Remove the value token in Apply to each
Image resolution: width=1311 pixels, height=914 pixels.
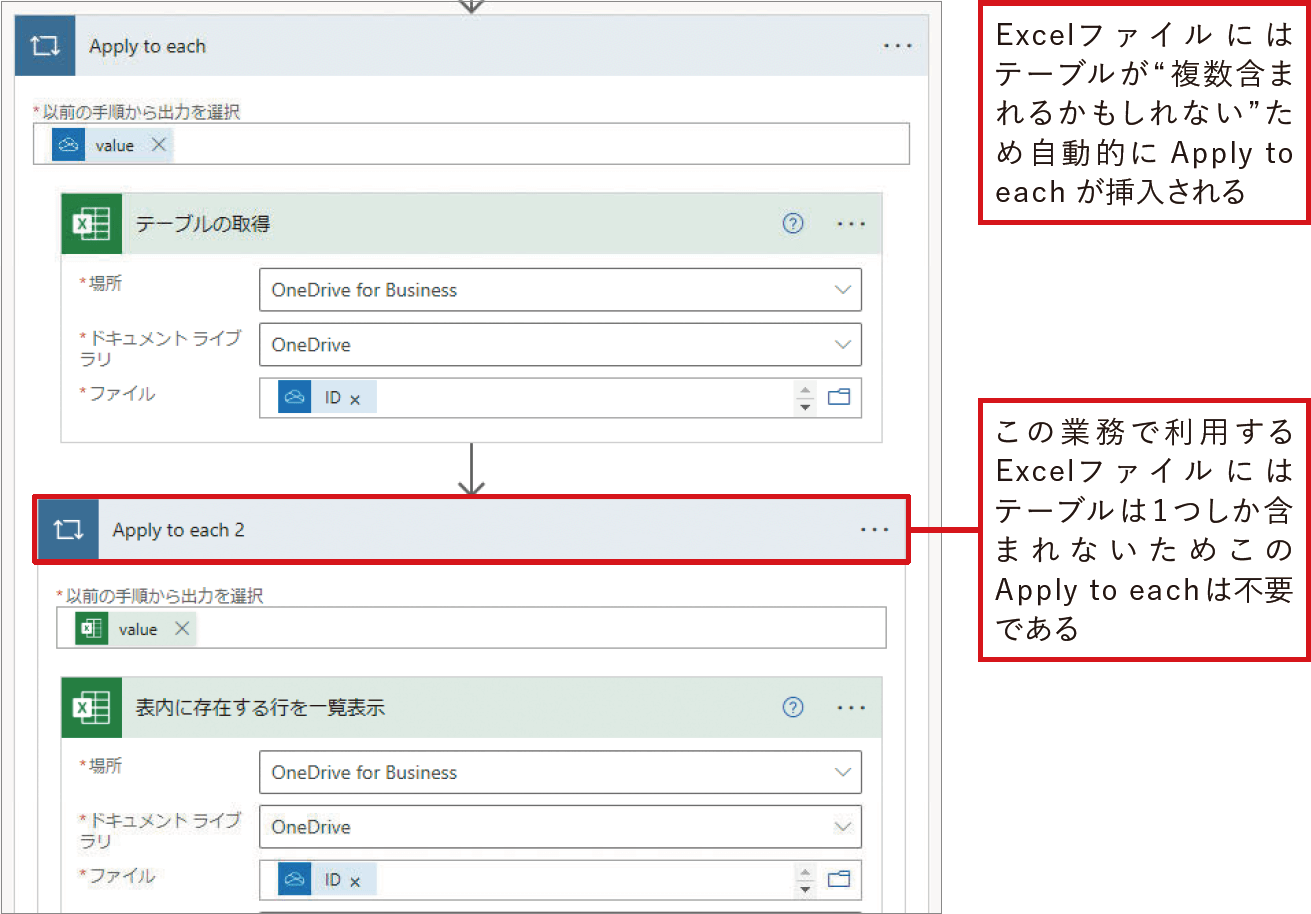coord(158,145)
